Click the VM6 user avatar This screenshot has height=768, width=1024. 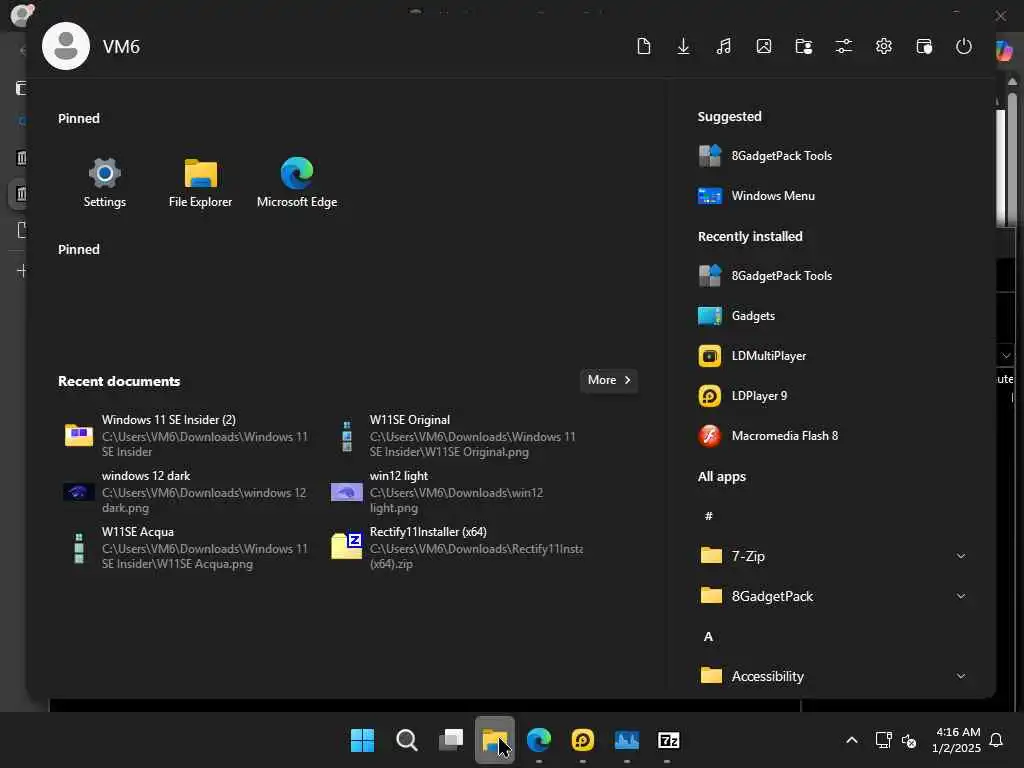pyautogui.click(x=65, y=46)
